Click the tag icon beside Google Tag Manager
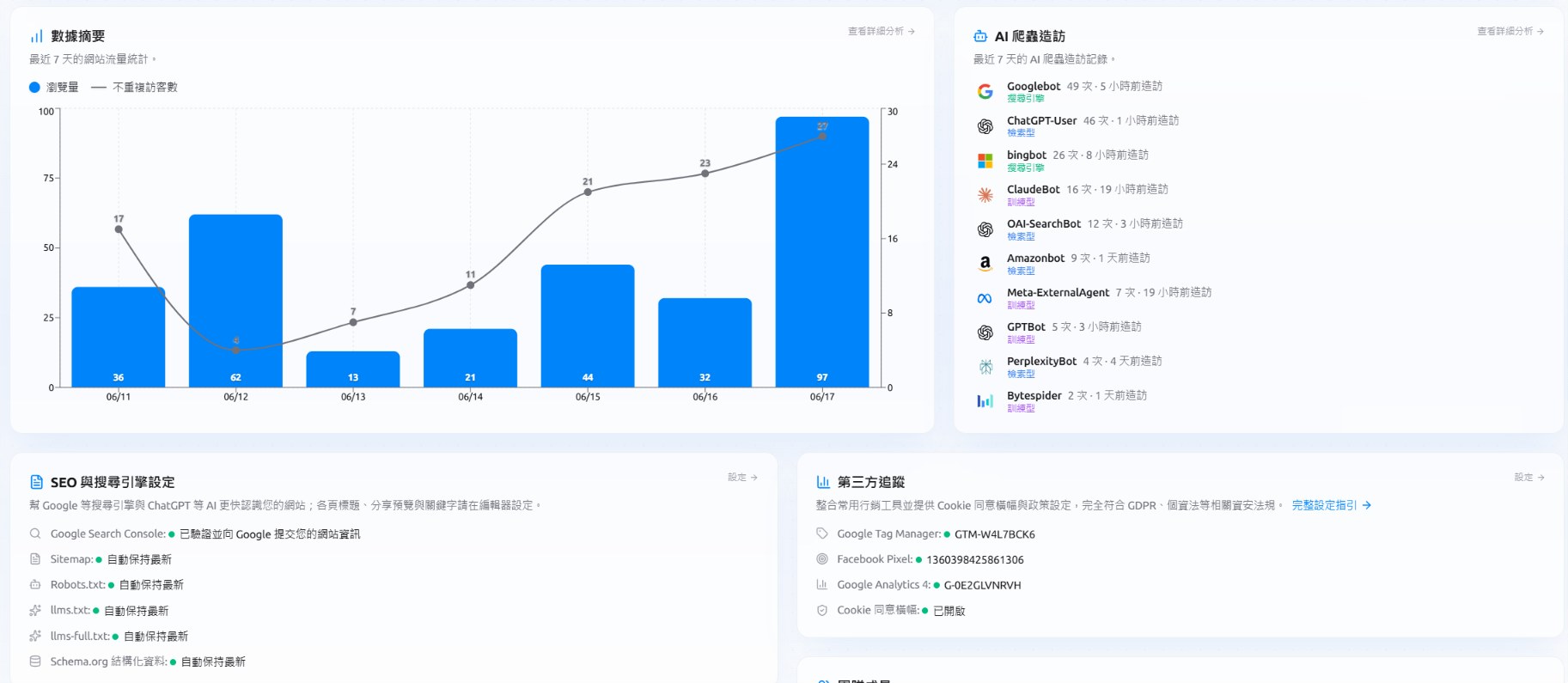 pyautogui.click(x=822, y=534)
